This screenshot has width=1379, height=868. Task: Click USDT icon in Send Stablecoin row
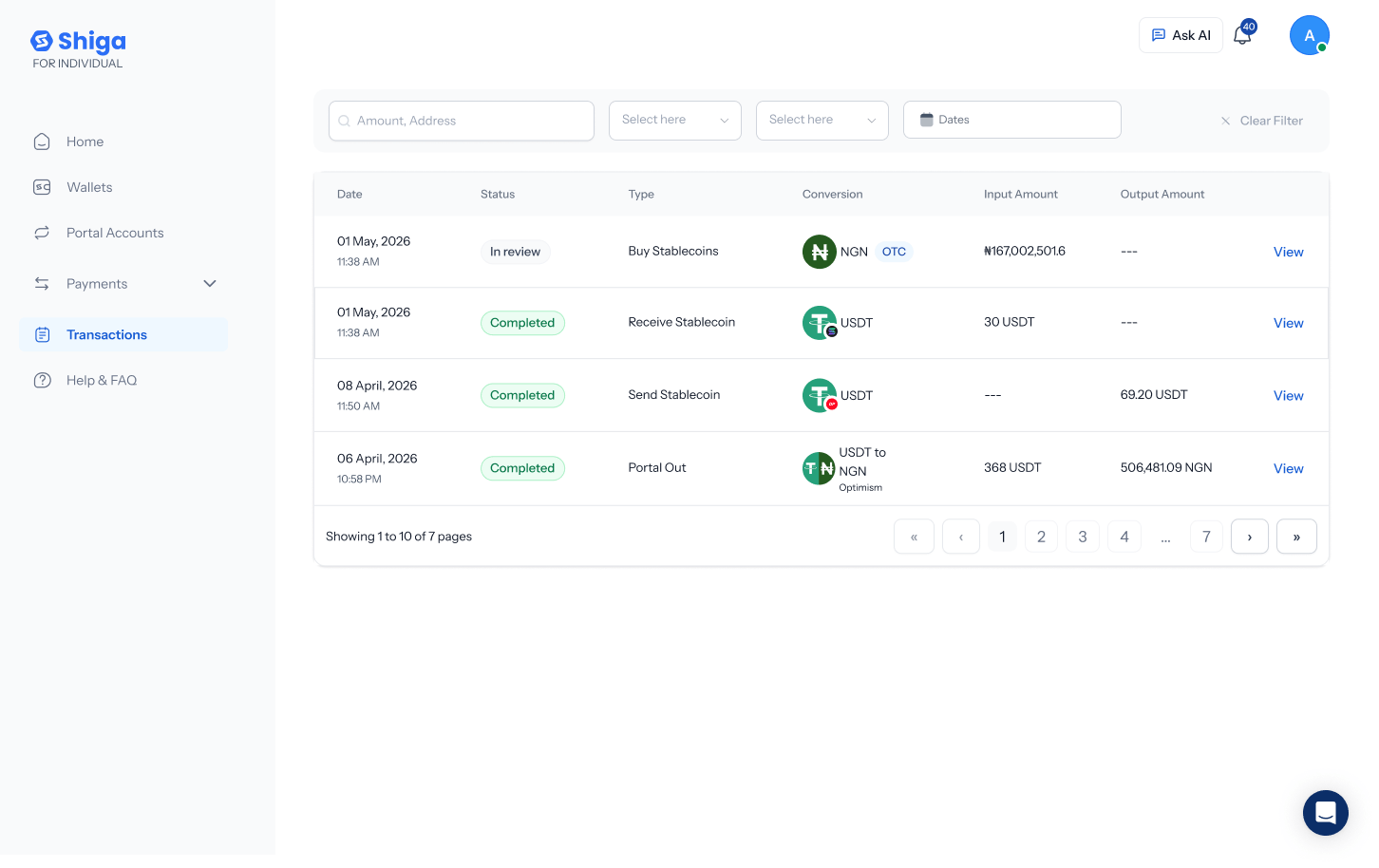(819, 395)
